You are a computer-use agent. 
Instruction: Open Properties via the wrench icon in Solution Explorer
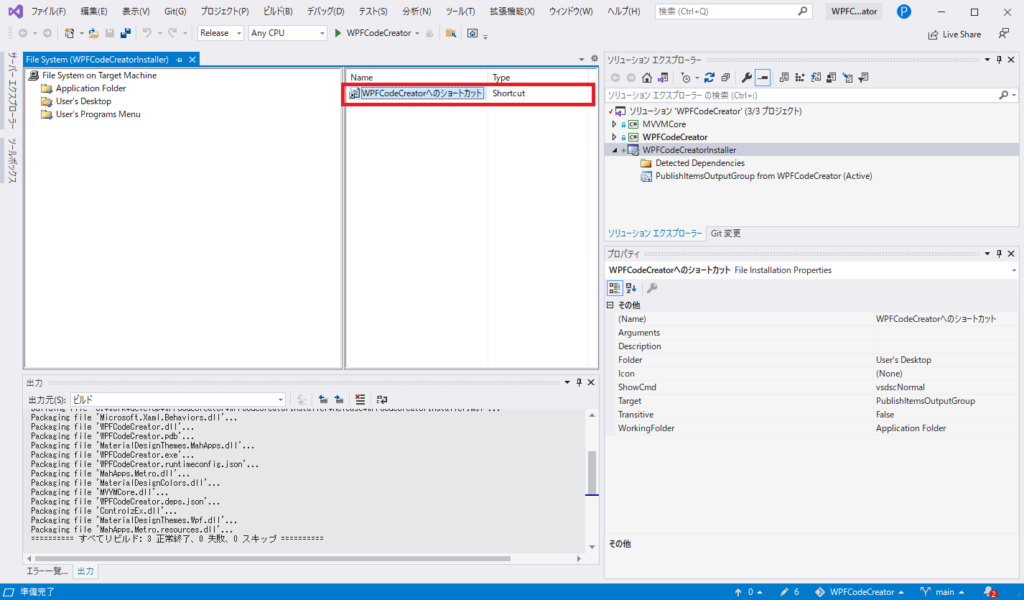click(x=746, y=78)
